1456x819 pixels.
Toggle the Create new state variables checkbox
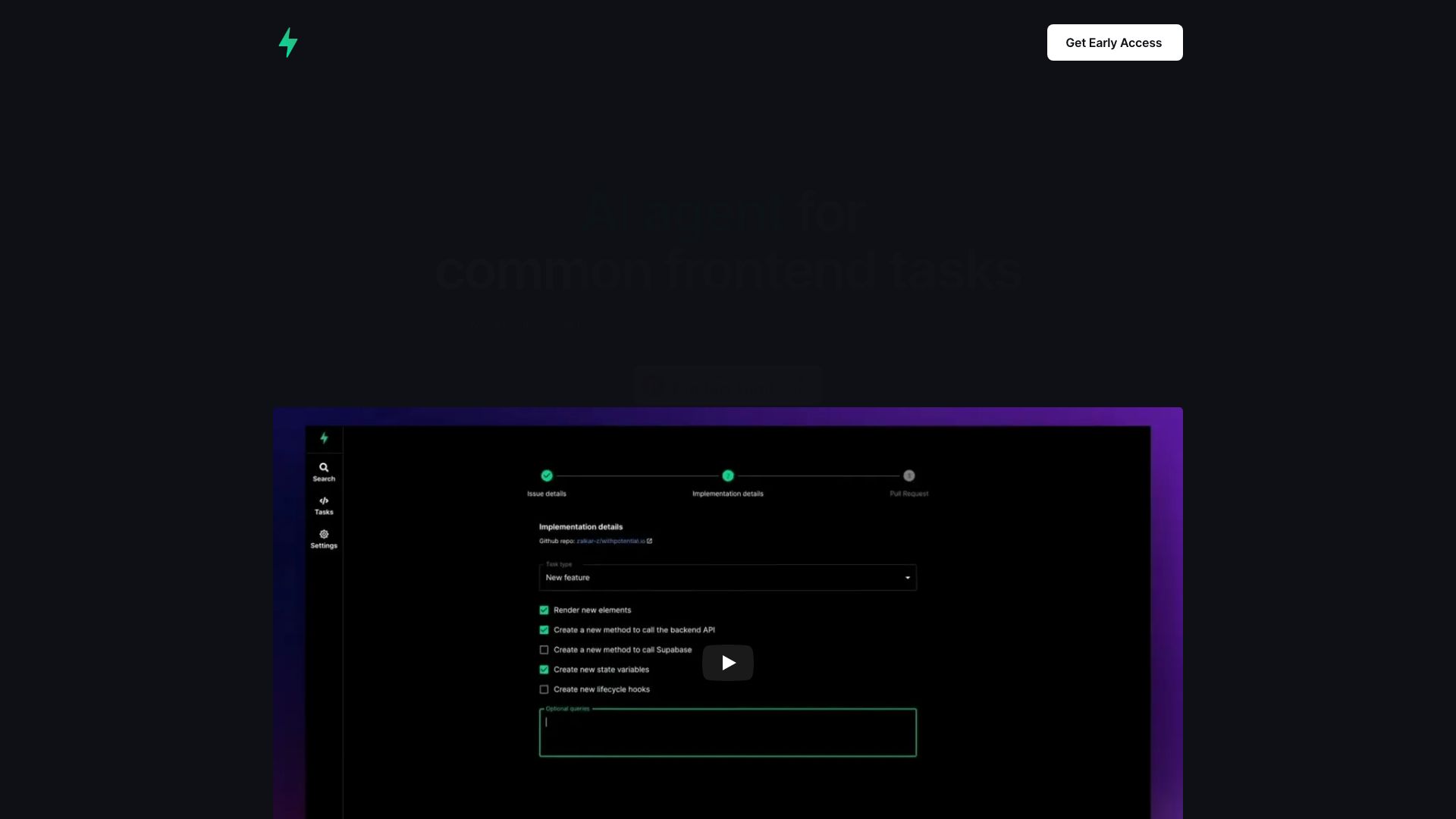click(x=544, y=670)
